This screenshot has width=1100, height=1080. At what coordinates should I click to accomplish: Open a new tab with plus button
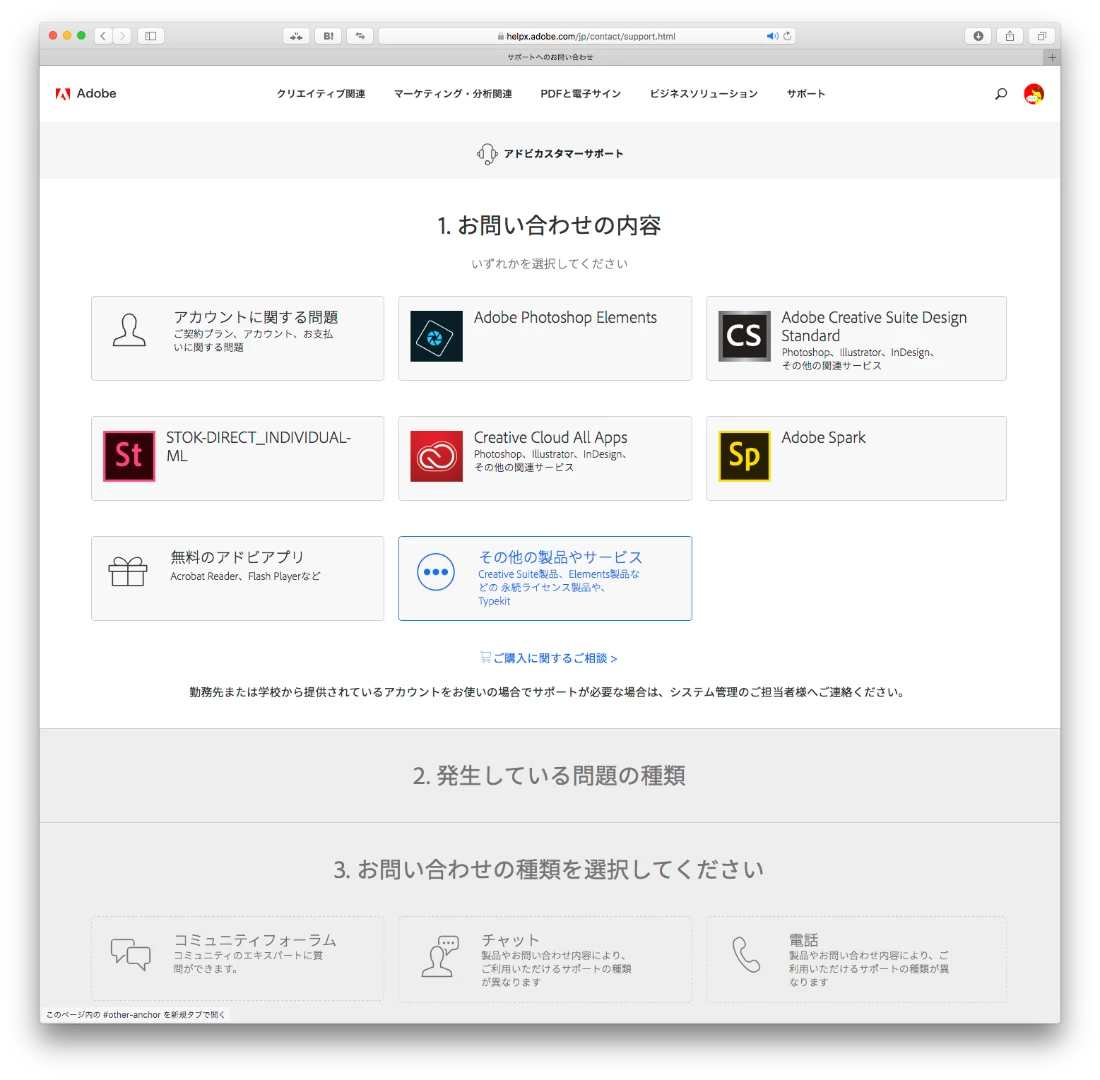click(1052, 58)
